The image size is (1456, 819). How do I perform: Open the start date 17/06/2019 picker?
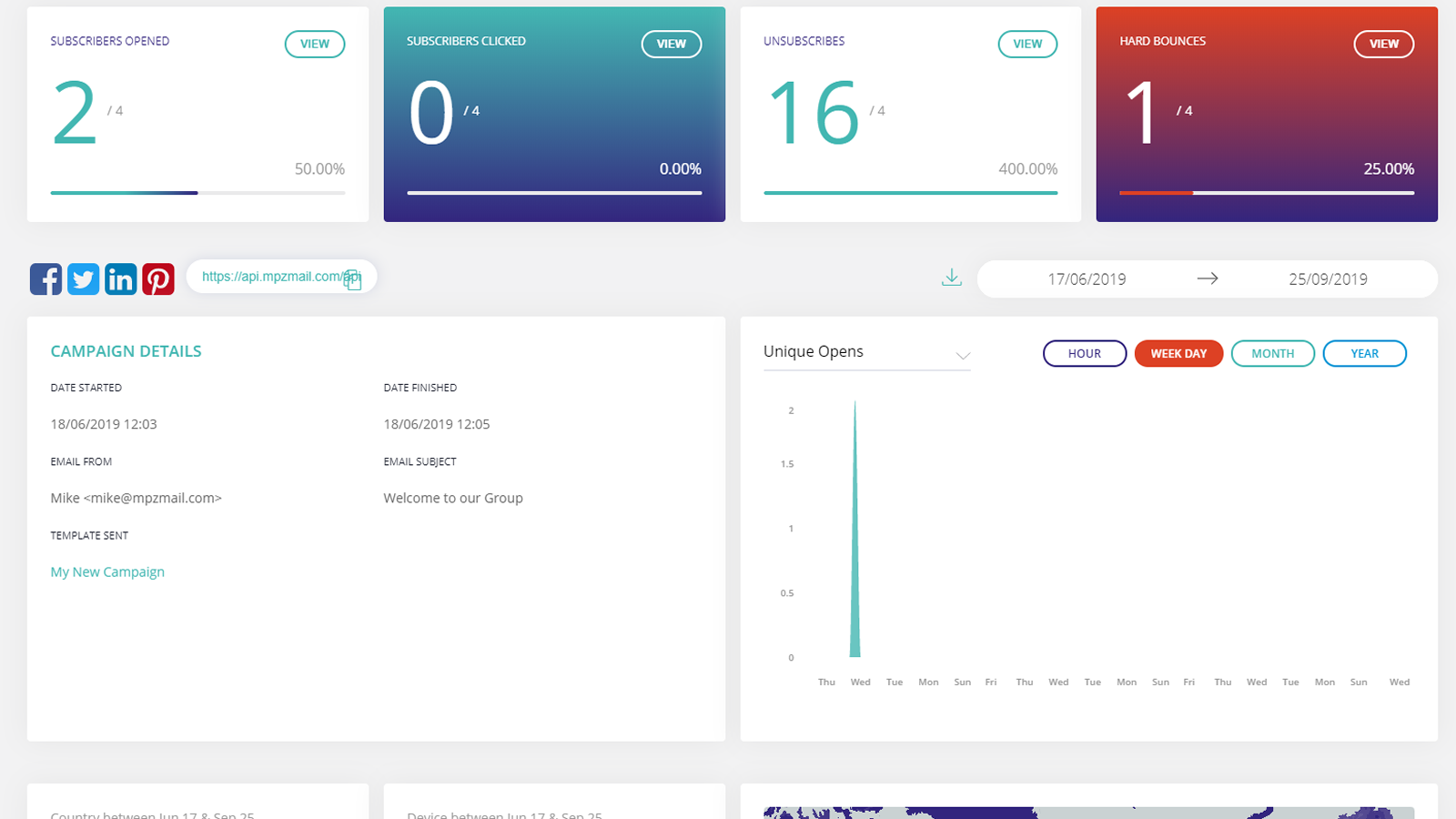(x=1087, y=279)
